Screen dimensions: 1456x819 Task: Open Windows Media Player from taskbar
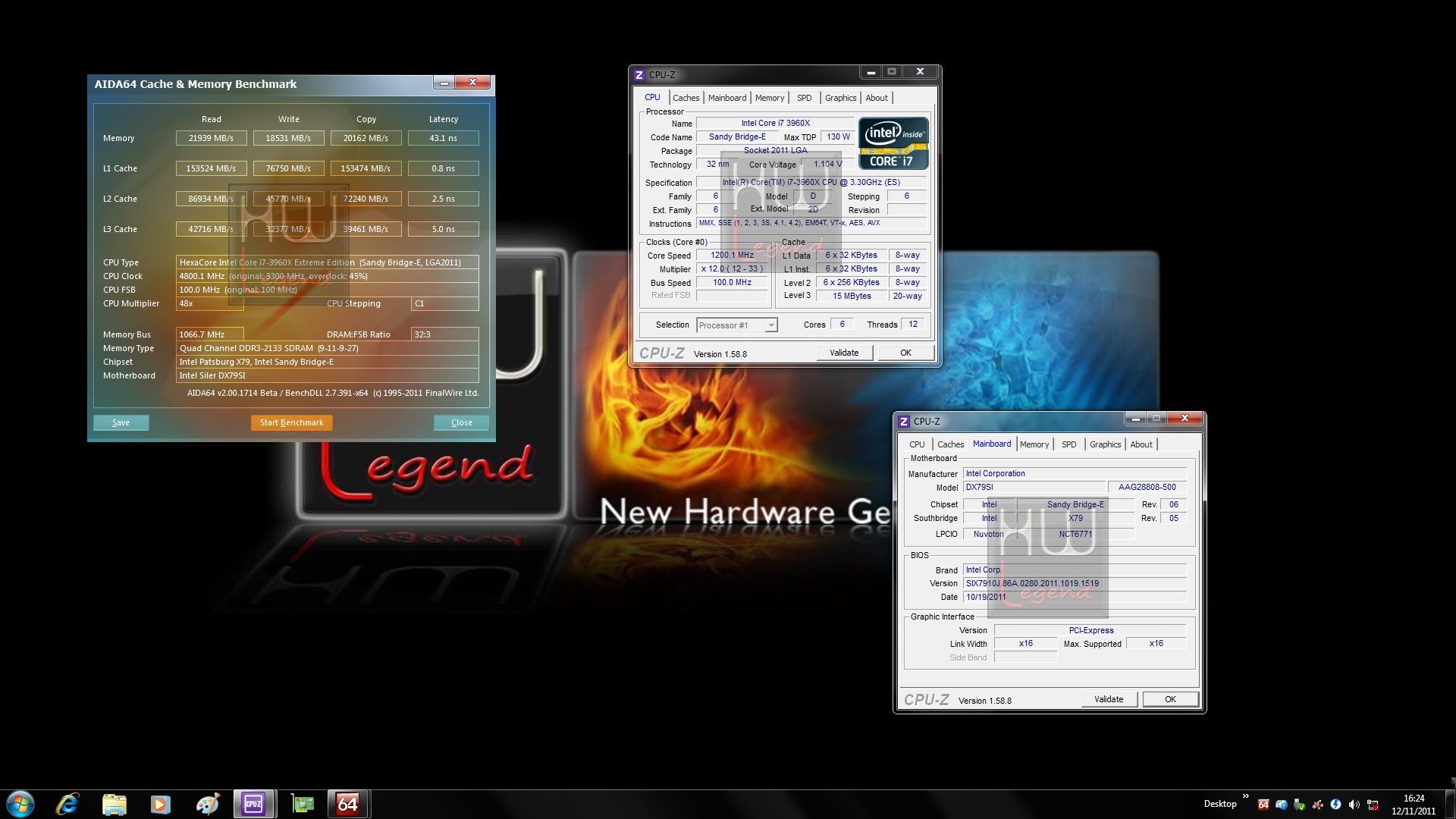(x=160, y=804)
